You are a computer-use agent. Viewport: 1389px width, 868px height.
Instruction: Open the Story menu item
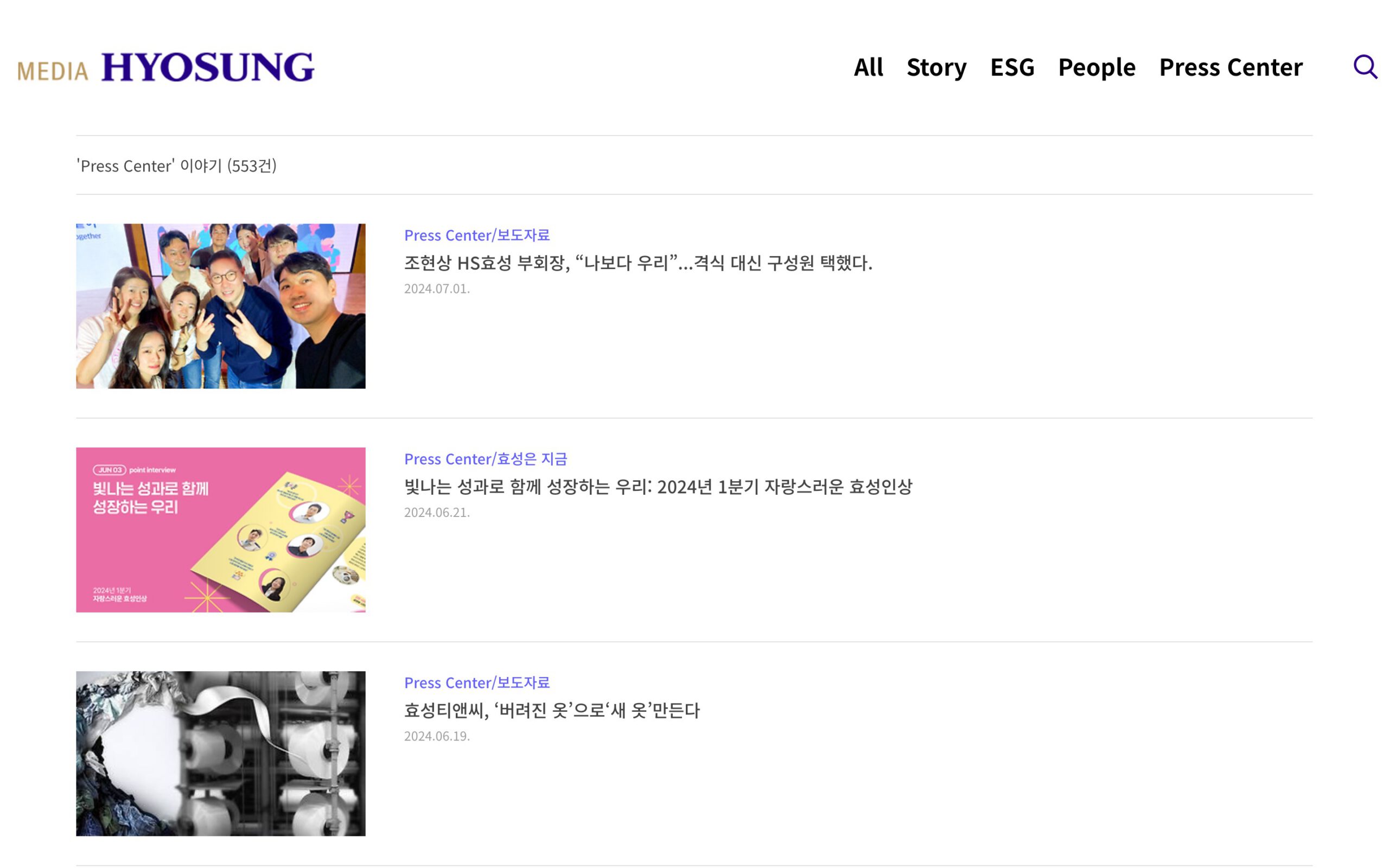pos(936,67)
